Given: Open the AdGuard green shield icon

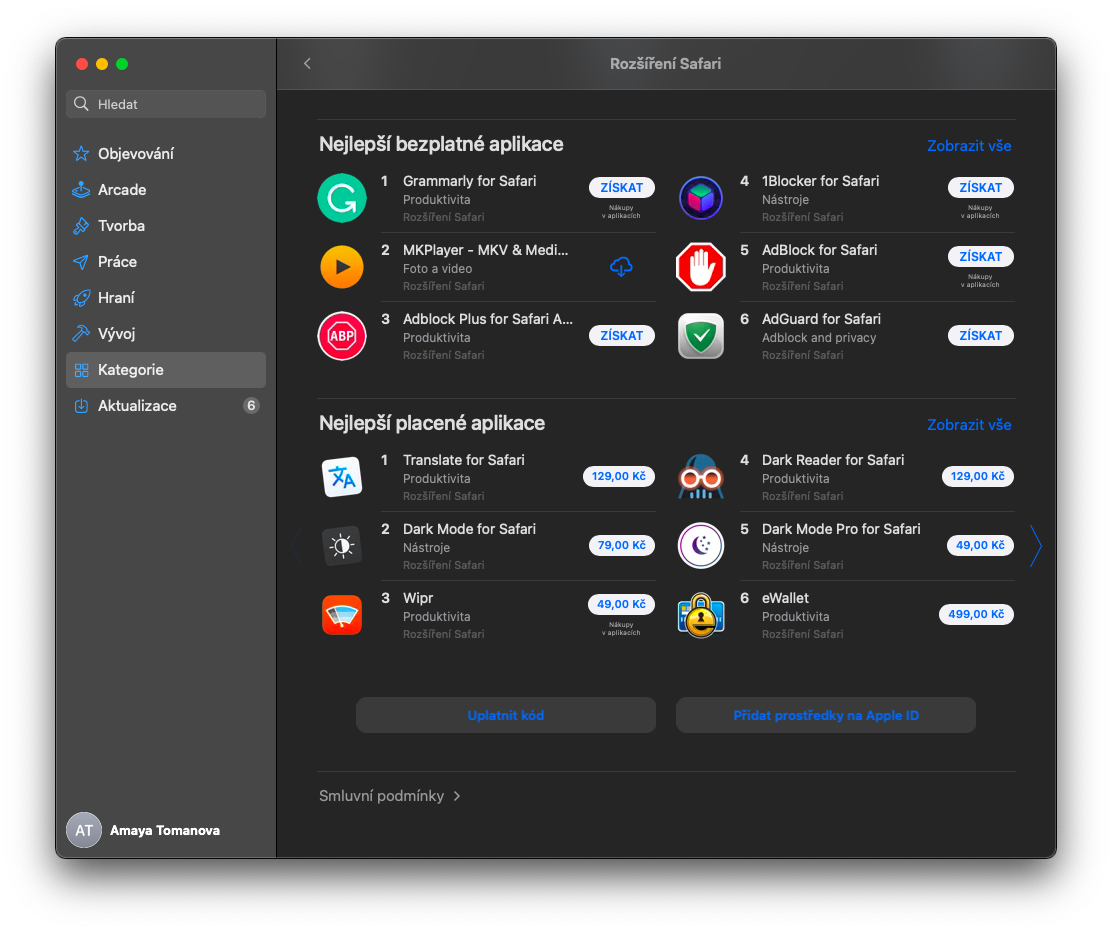Looking at the screenshot, I should coord(701,335).
